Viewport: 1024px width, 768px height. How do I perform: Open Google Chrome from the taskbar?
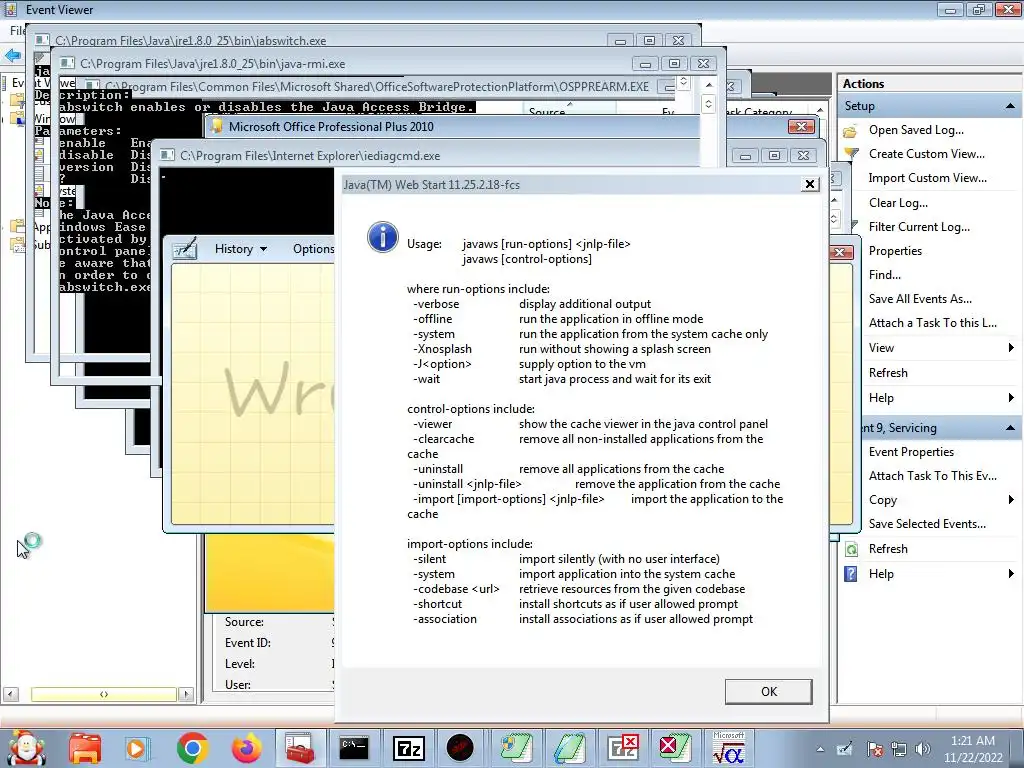point(192,748)
